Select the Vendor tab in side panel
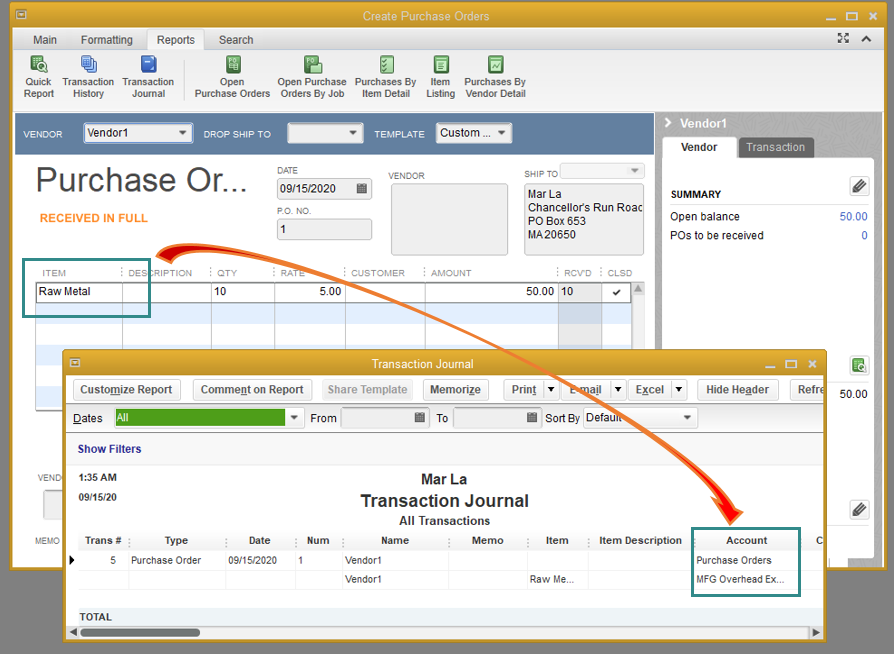 (699, 147)
